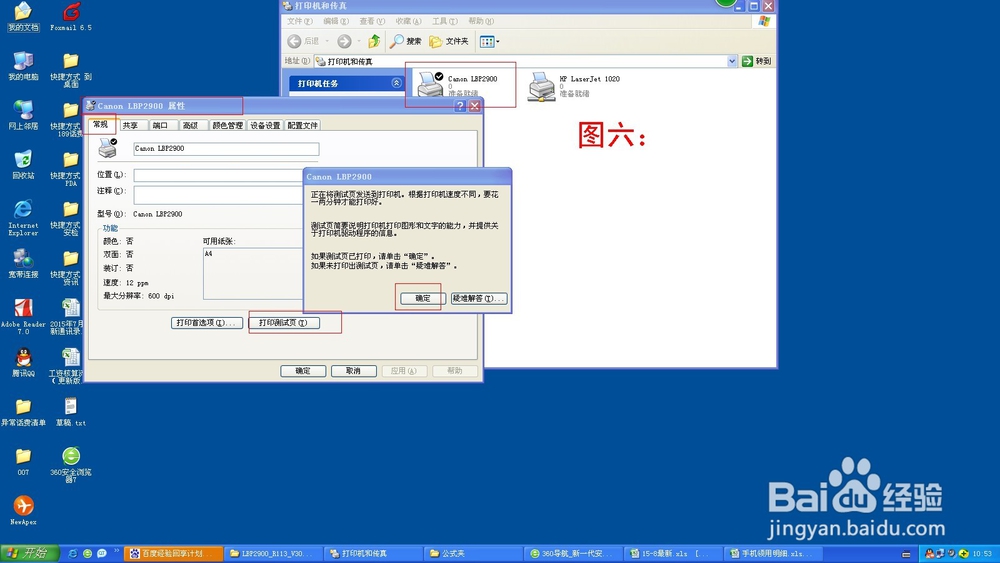Screen dimensions: 1000x563
Task: Switch to LBP2900_R113_V30 taskbar item
Action: pos(274,553)
